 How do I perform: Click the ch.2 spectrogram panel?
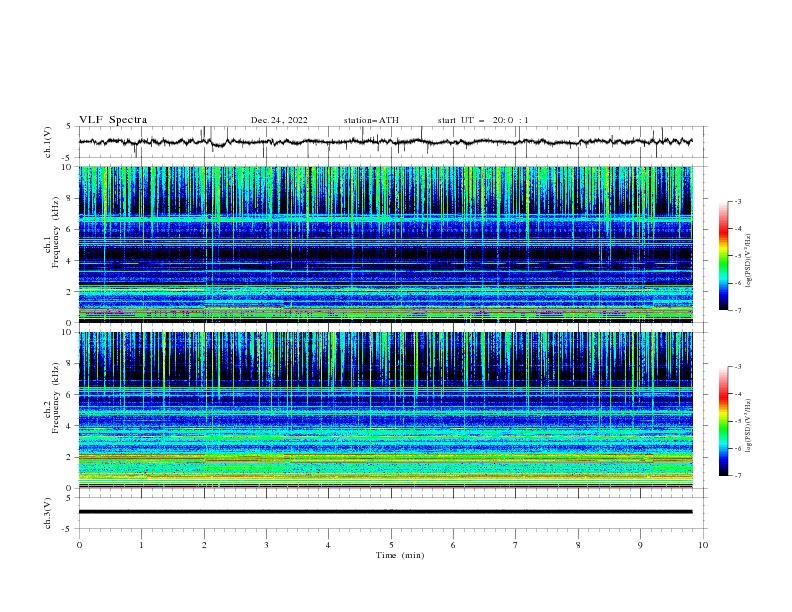click(386, 410)
